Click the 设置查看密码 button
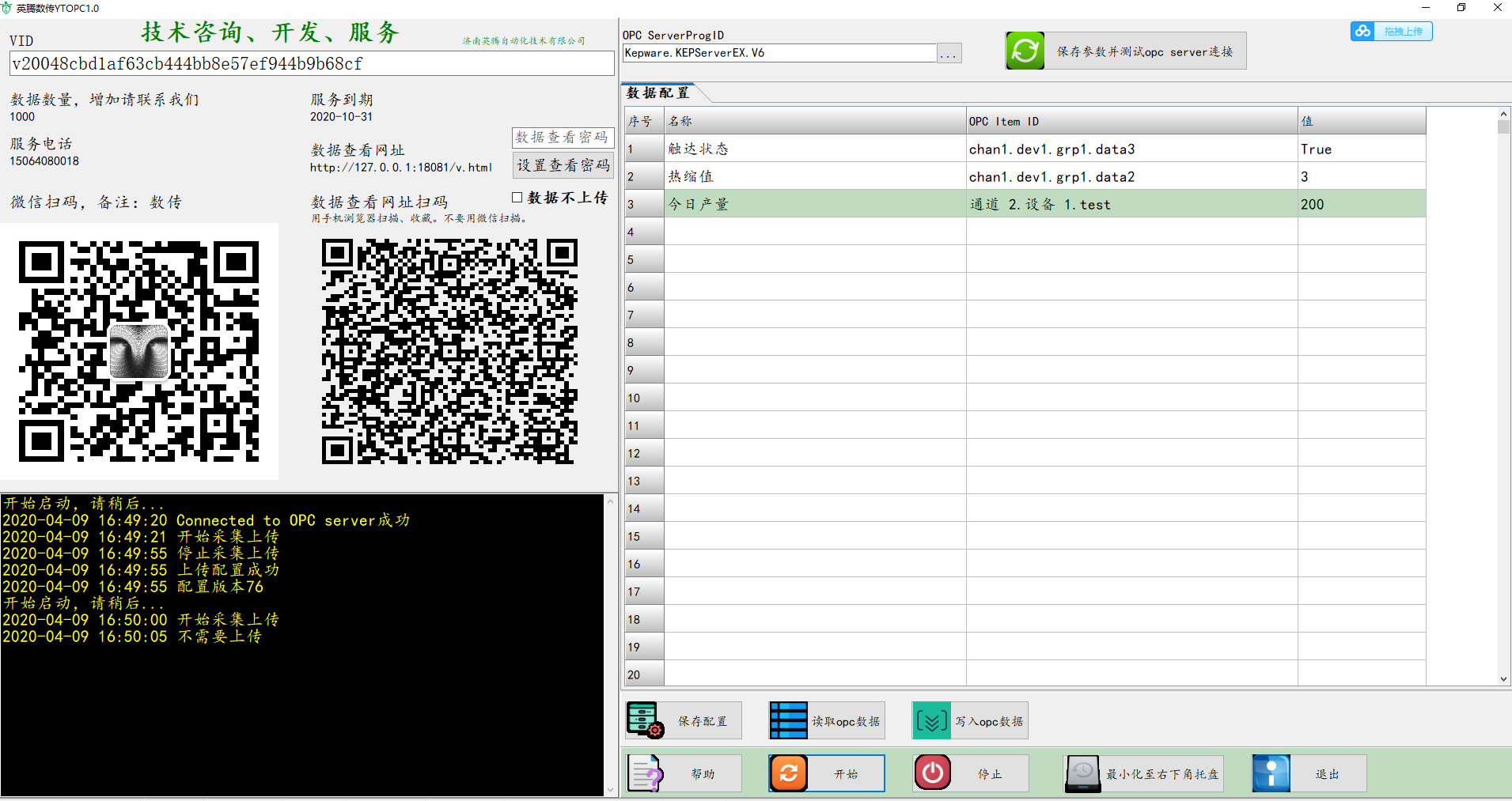1512x801 pixels. point(563,164)
